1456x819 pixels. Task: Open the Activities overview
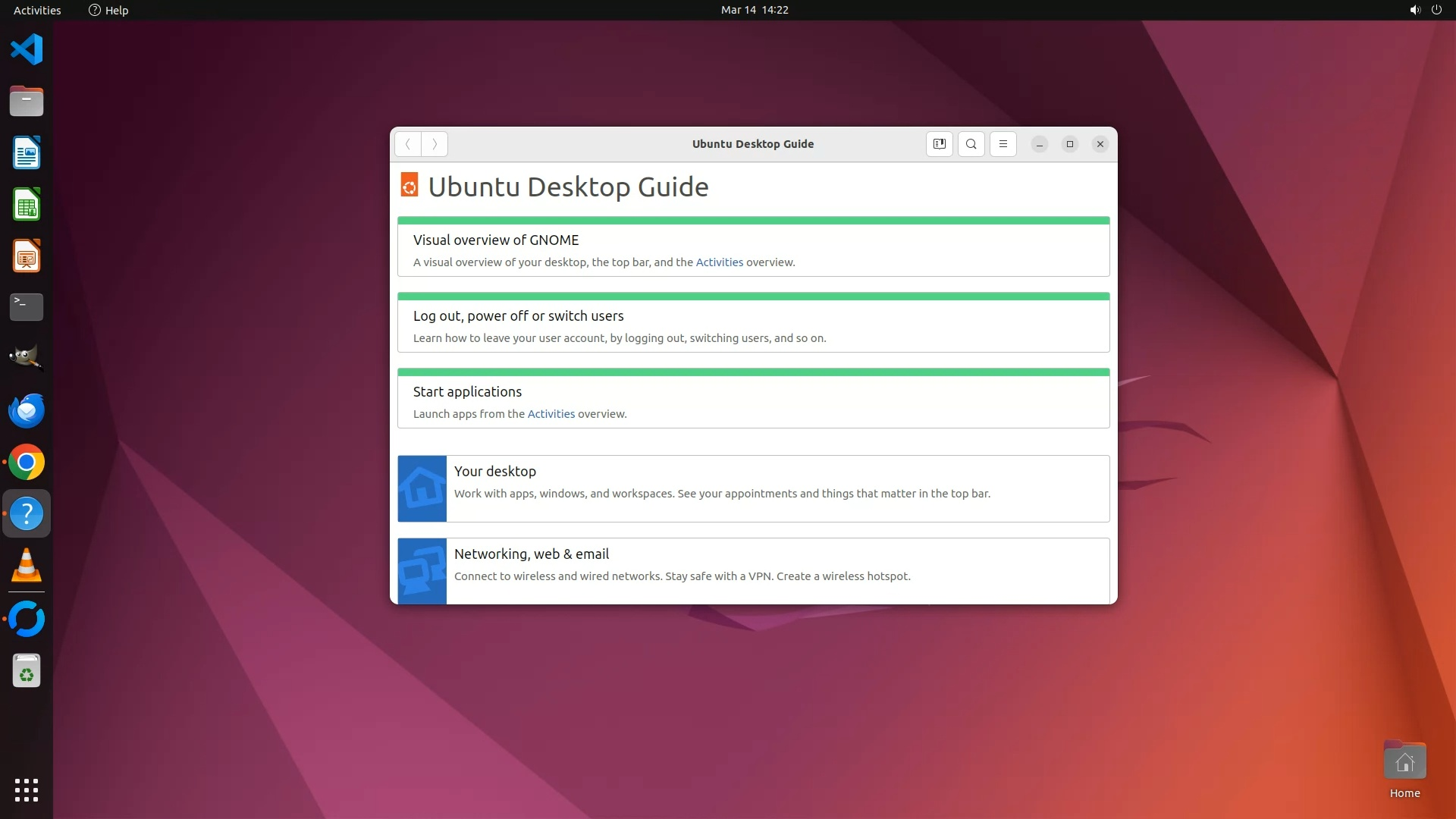[37, 10]
